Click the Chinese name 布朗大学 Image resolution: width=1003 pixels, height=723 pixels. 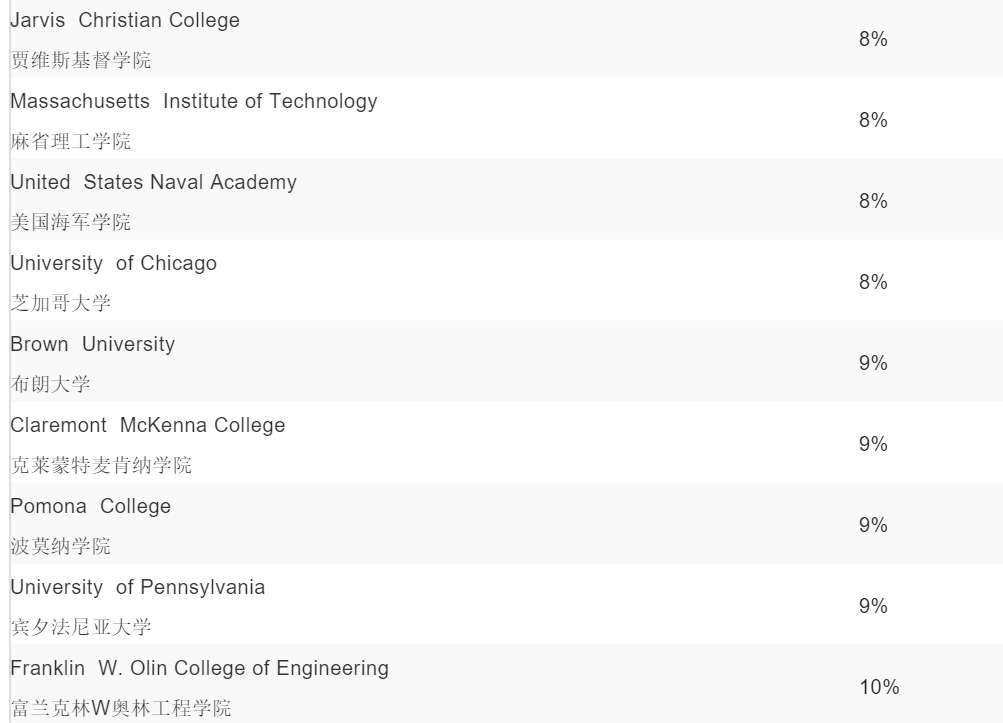pyautogui.click(x=50, y=385)
